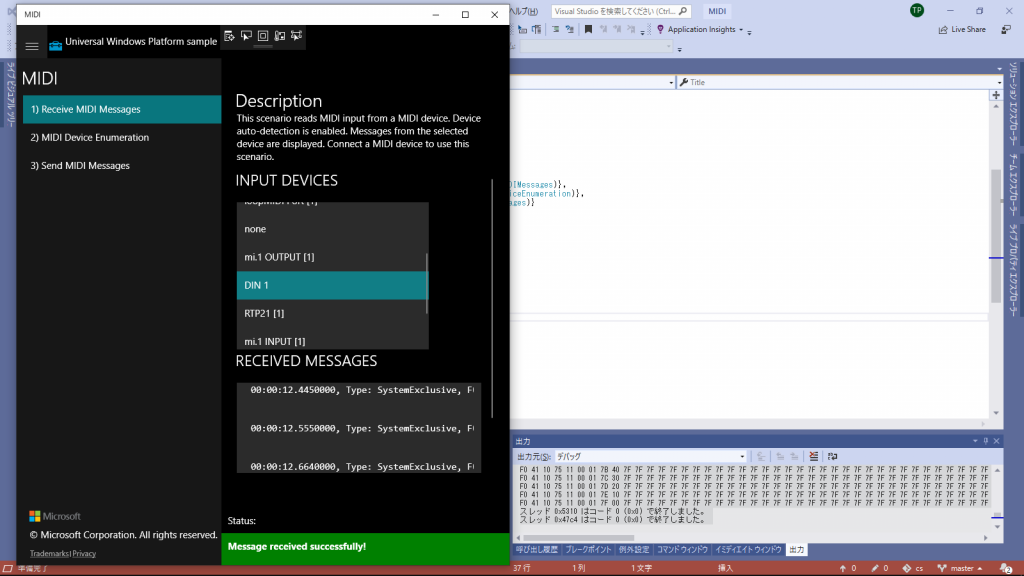Expand the Application Insights dropdown arrow
Viewport: 1024px width, 576px height.
pos(741,30)
